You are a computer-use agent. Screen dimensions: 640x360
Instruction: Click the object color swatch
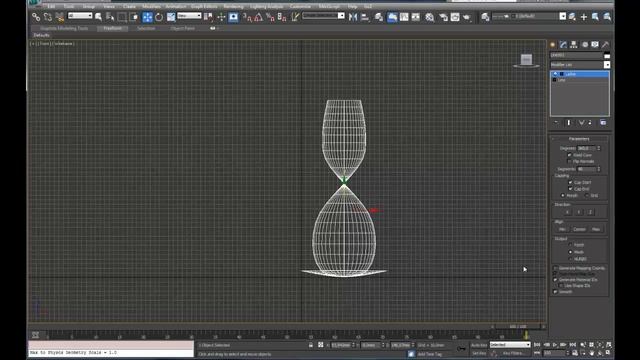[x=607, y=55]
